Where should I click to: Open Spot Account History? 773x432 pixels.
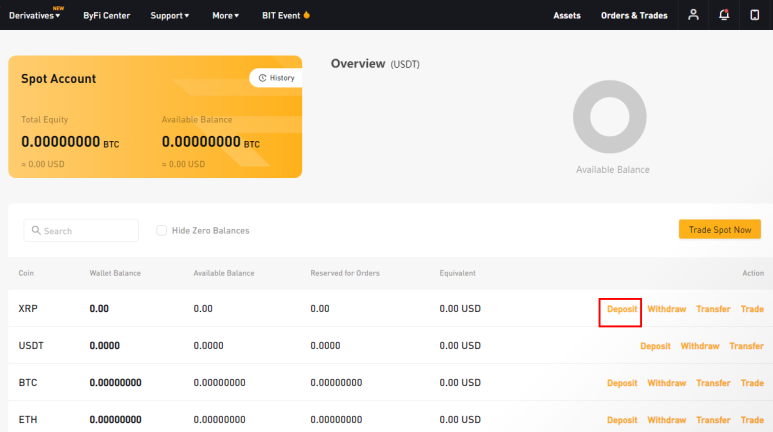point(276,78)
